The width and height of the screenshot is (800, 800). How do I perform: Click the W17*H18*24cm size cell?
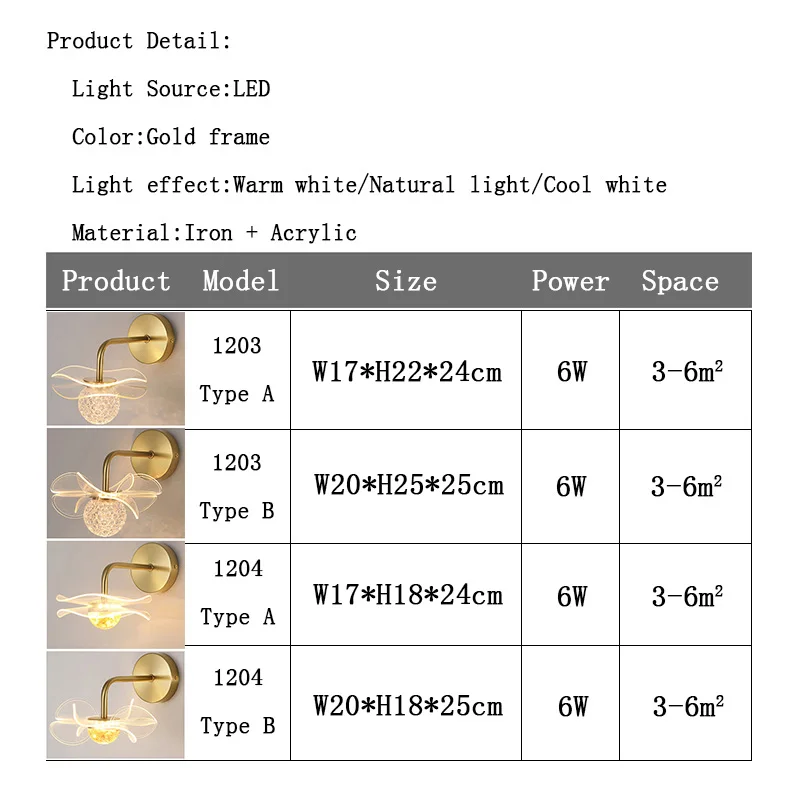[x=406, y=594]
